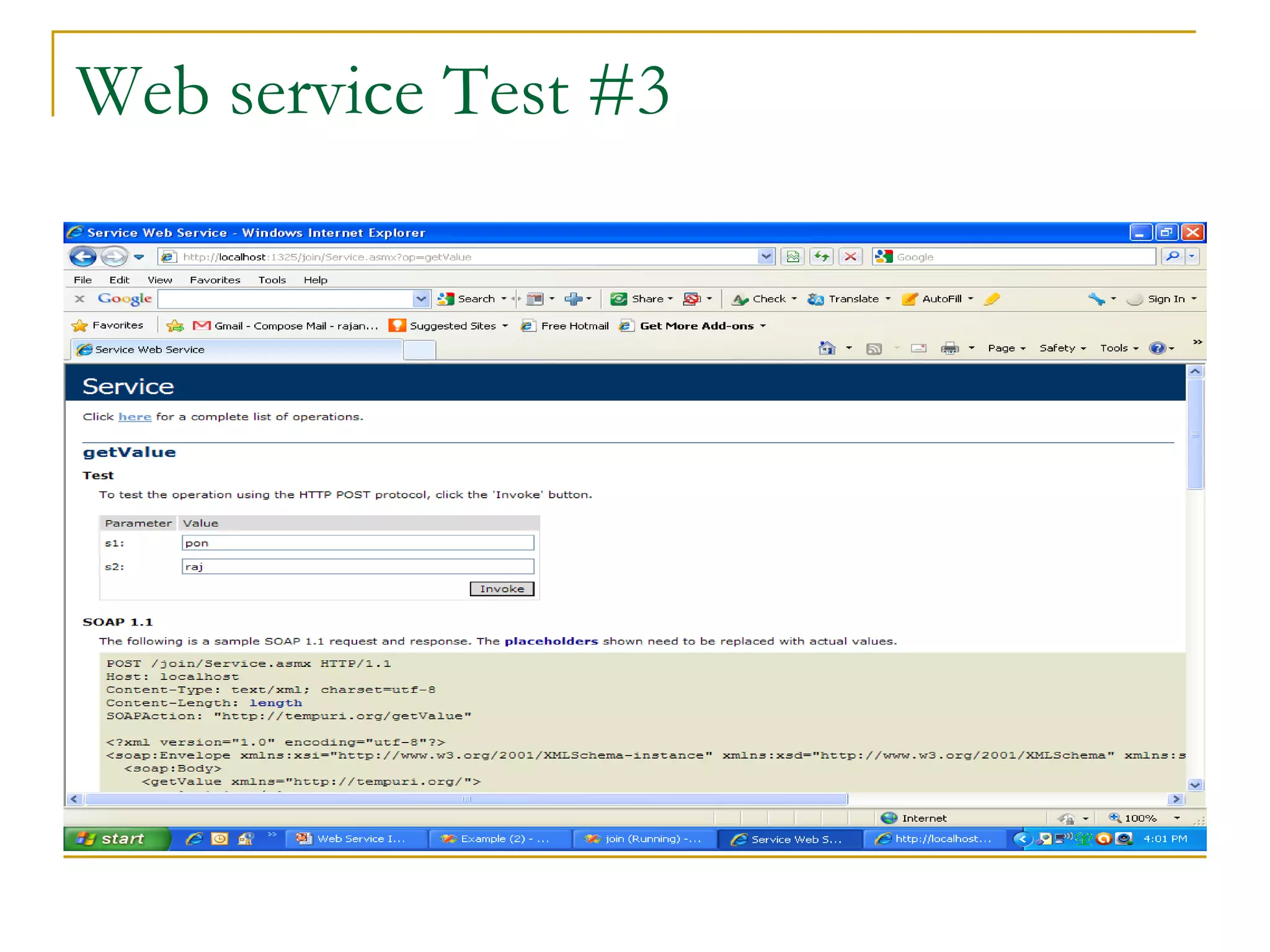Click the Windows start button

(x=115, y=839)
